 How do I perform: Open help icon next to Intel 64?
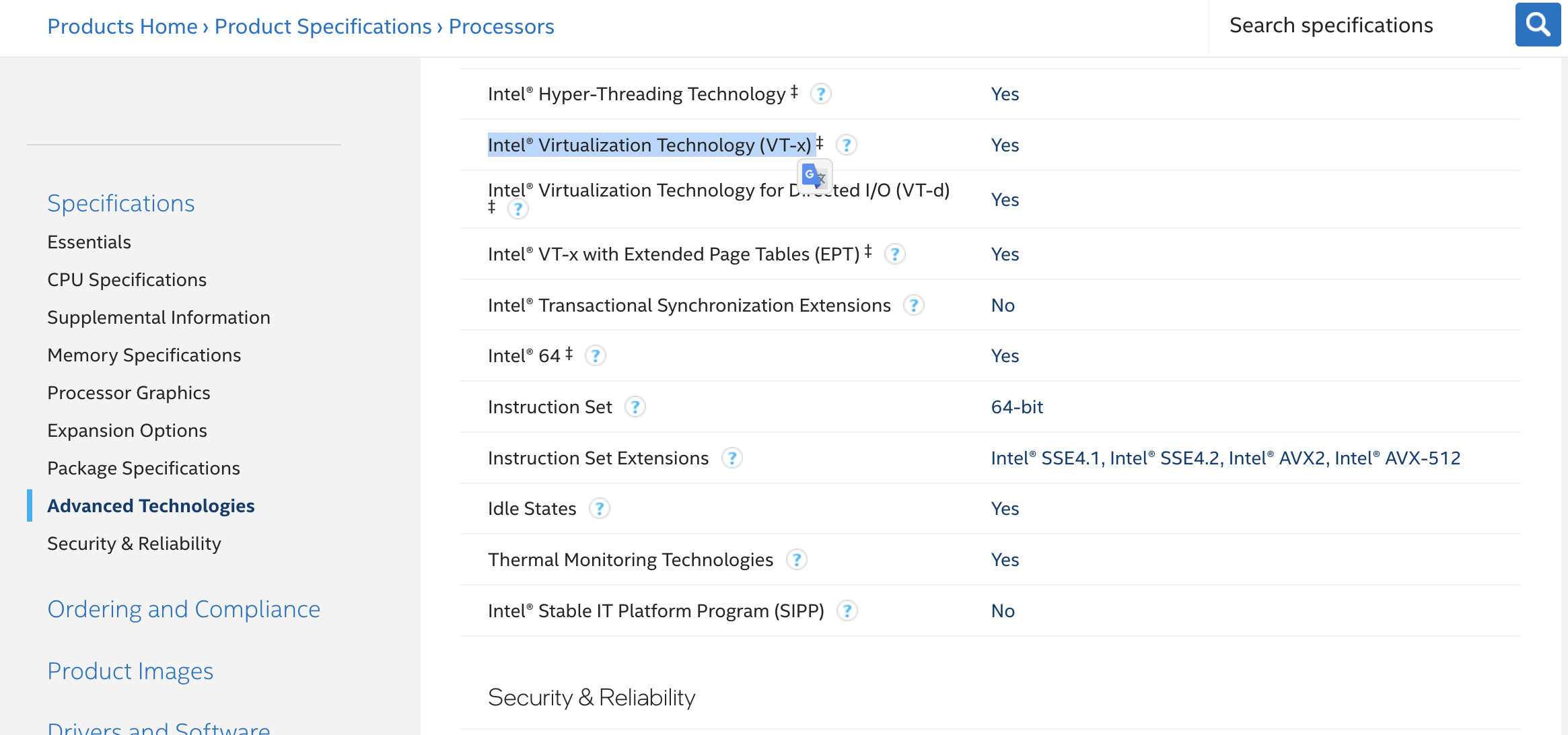(x=595, y=355)
